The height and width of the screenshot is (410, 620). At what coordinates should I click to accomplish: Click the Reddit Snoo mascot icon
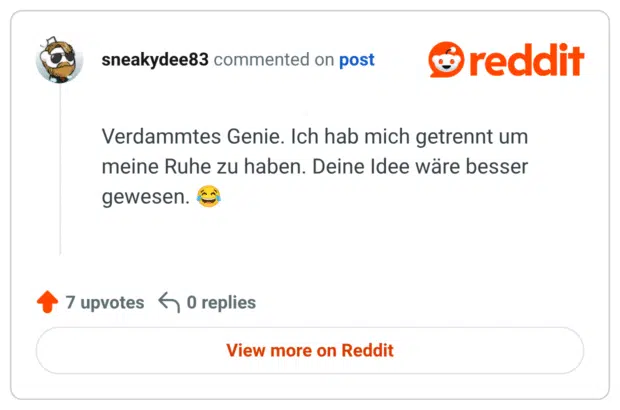coord(446,61)
